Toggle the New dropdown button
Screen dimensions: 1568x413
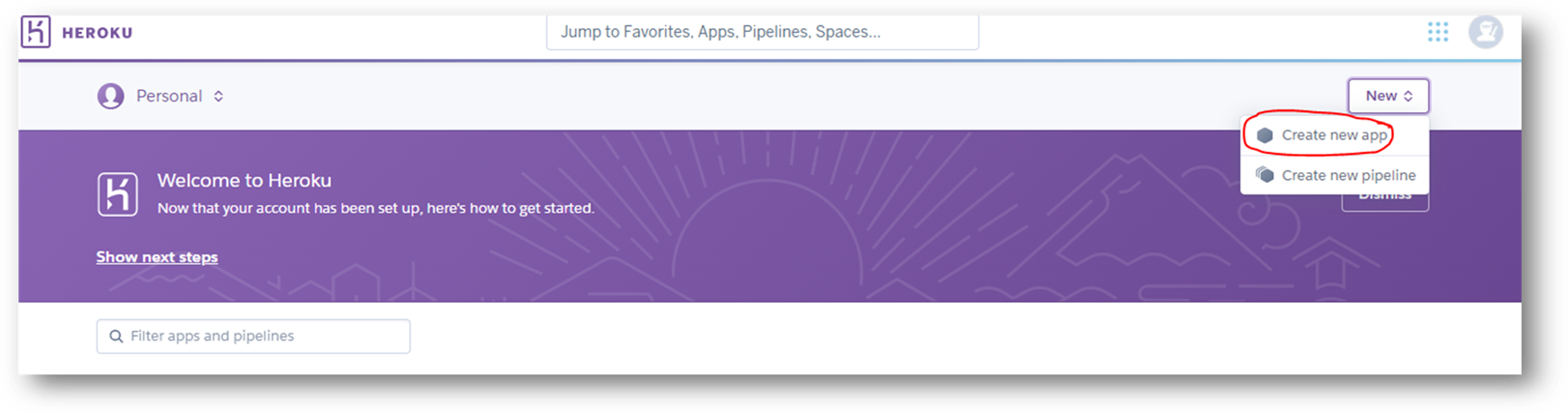[1388, 96]
